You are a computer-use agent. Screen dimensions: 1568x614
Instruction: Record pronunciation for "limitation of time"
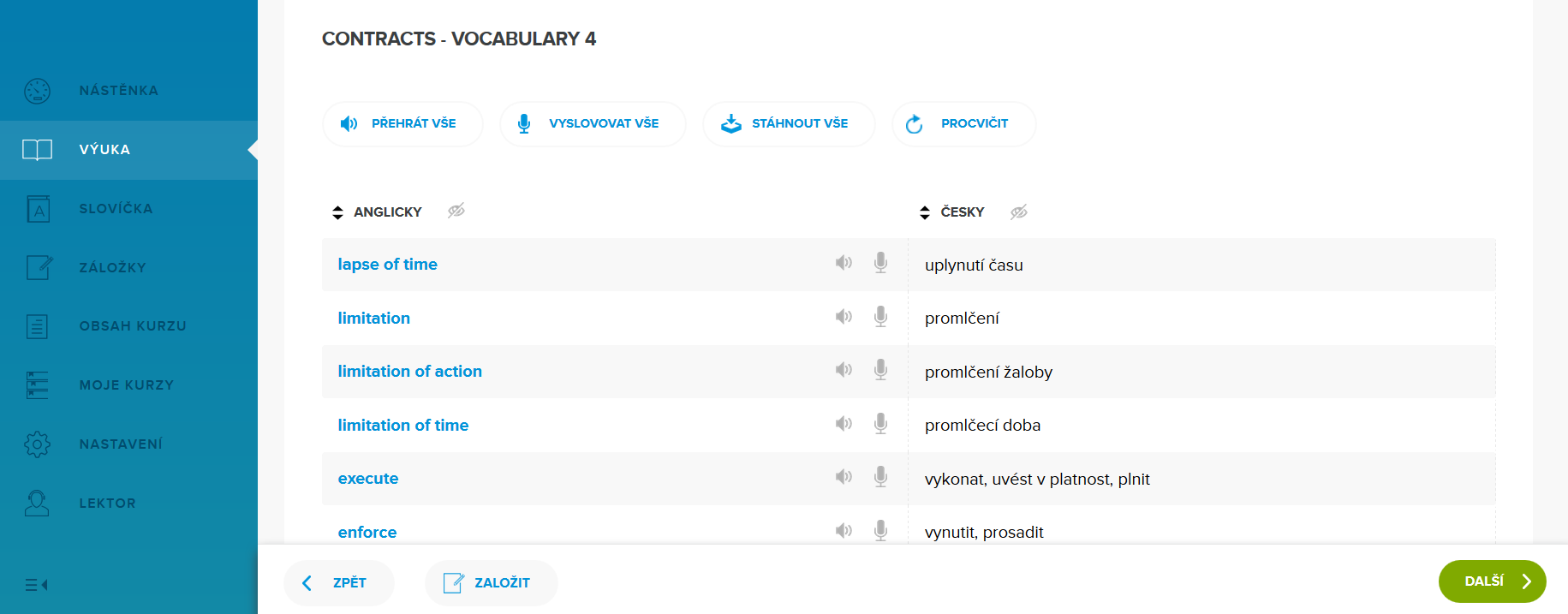pyautogui.click(x=880, y=424)
